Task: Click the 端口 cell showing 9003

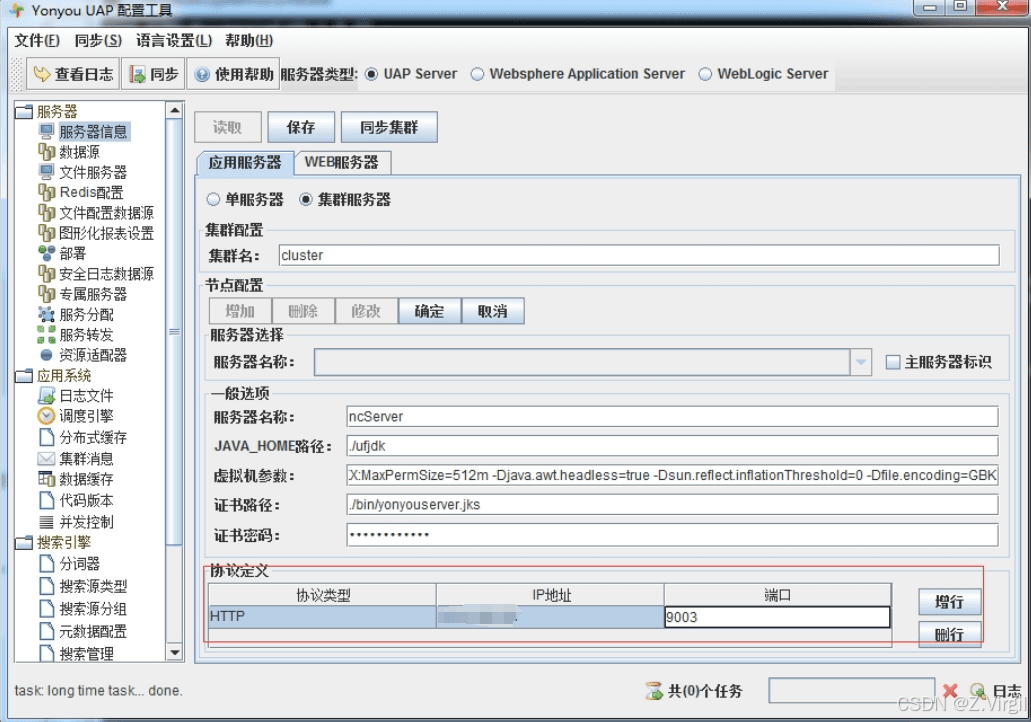Action: tap(777, 617)
